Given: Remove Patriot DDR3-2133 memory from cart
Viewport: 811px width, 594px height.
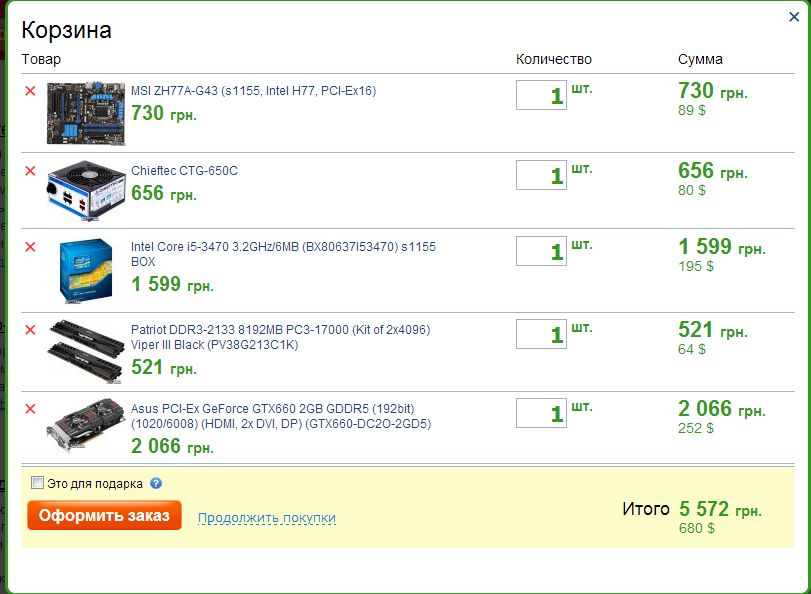Looking at the screenshot, I should click(x=30, y=330).
